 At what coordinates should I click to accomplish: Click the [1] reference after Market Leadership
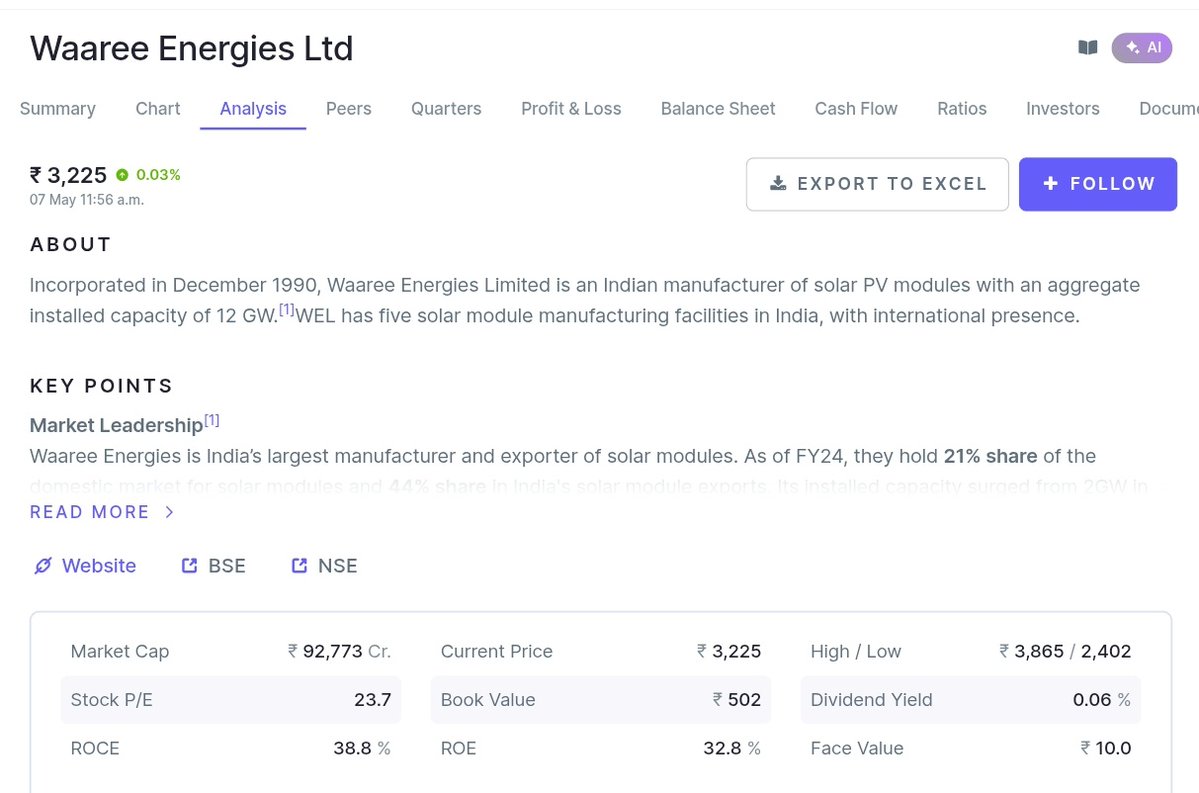point(212,420)
